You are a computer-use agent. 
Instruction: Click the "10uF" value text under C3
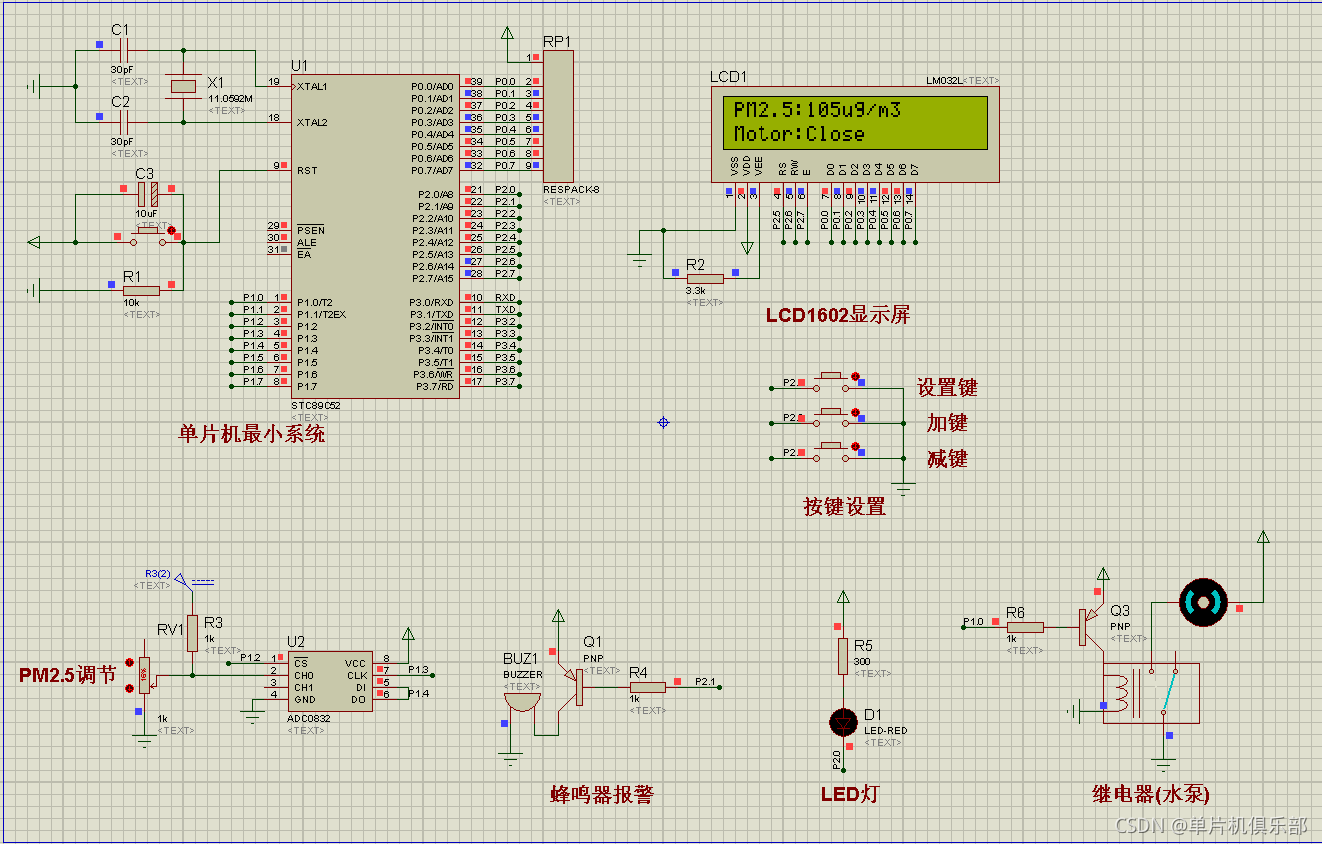[x=146, y=213]
